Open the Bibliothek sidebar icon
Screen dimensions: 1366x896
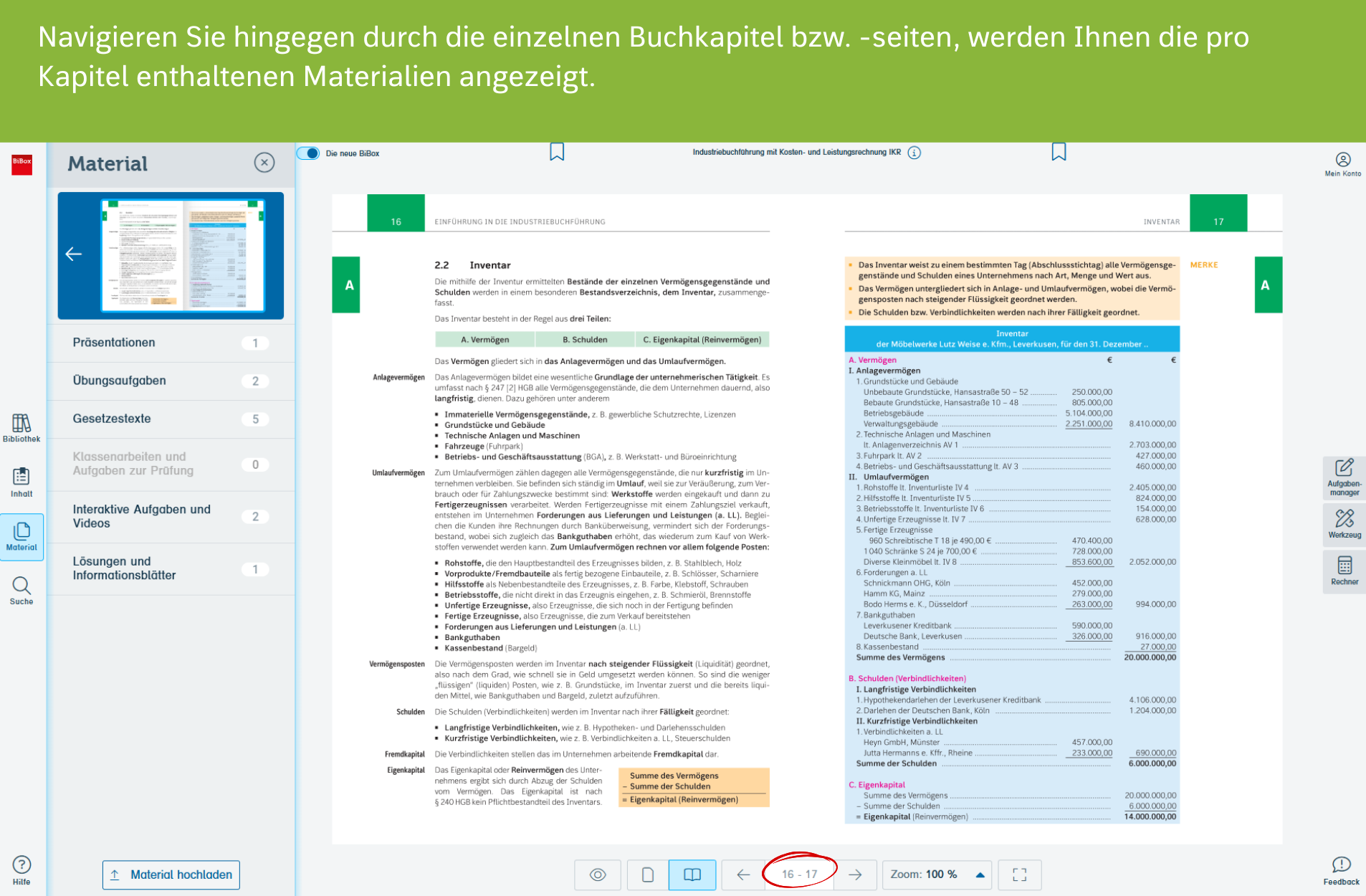(22, 428)
